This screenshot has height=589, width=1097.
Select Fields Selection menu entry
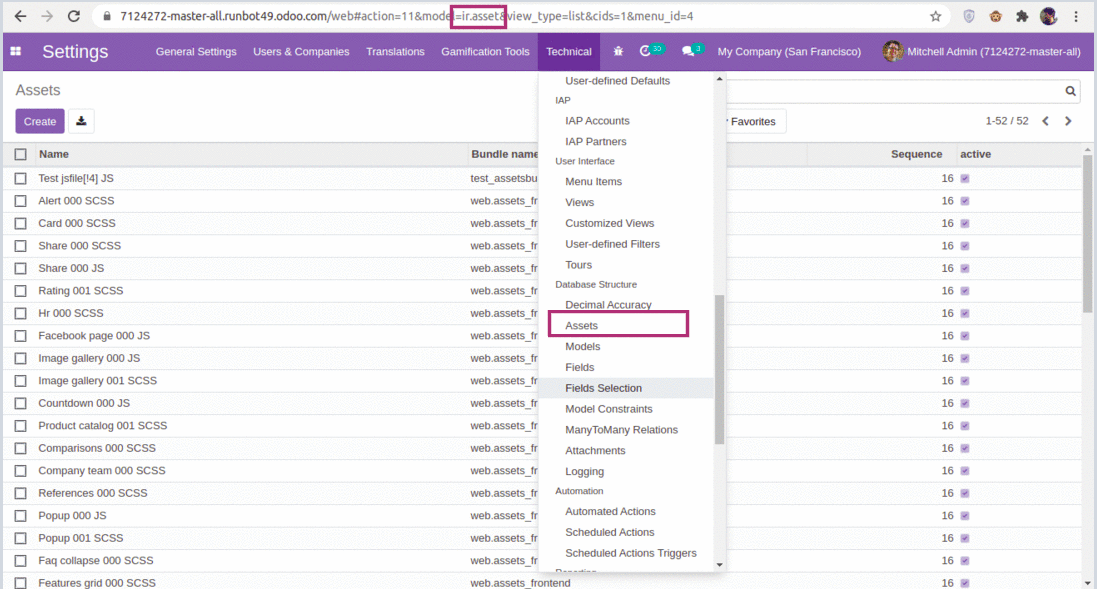[603, 388]
